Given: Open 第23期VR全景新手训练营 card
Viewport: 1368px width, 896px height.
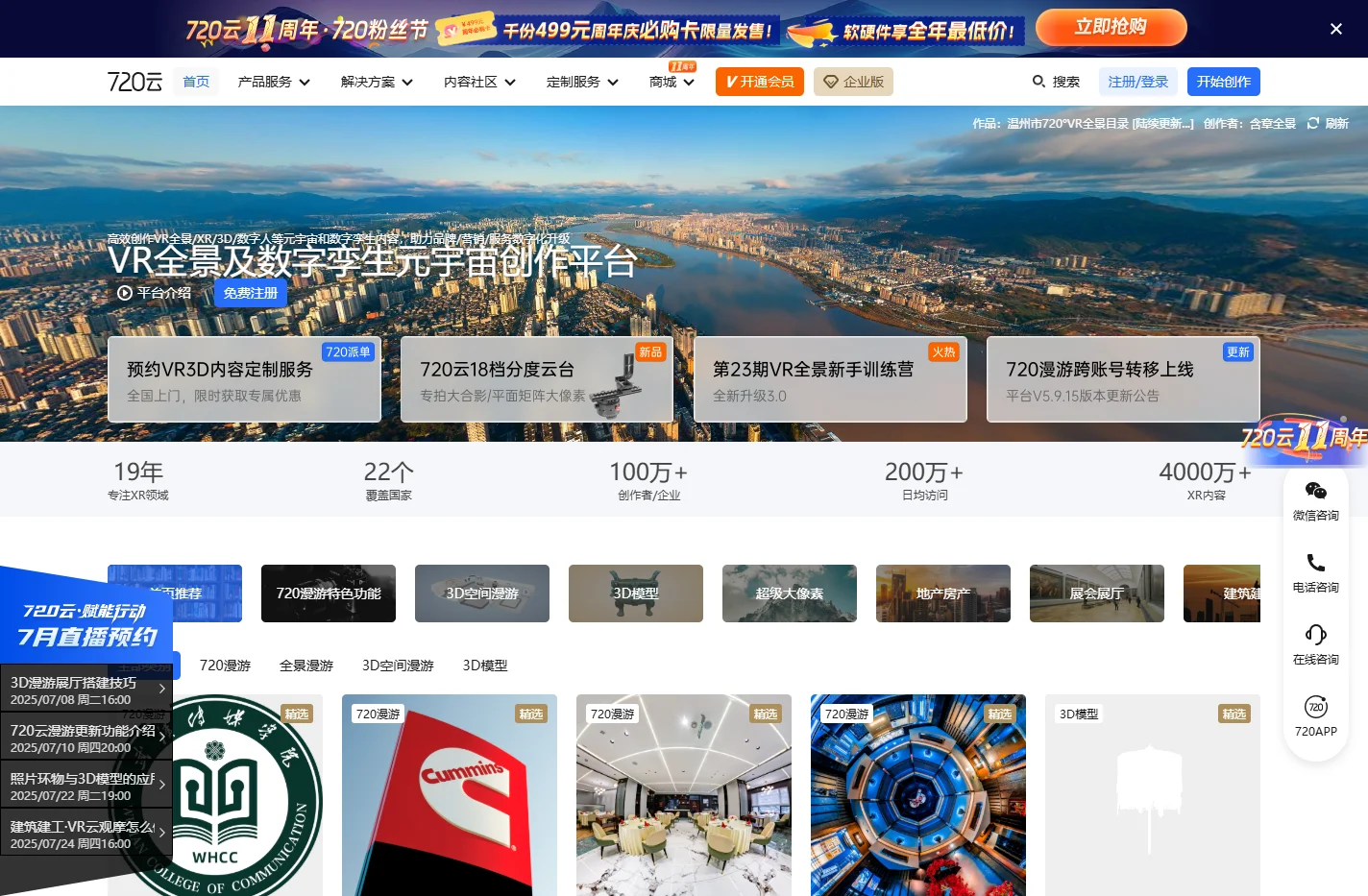Looking at the screenshot, I should (x=830, y=379).
